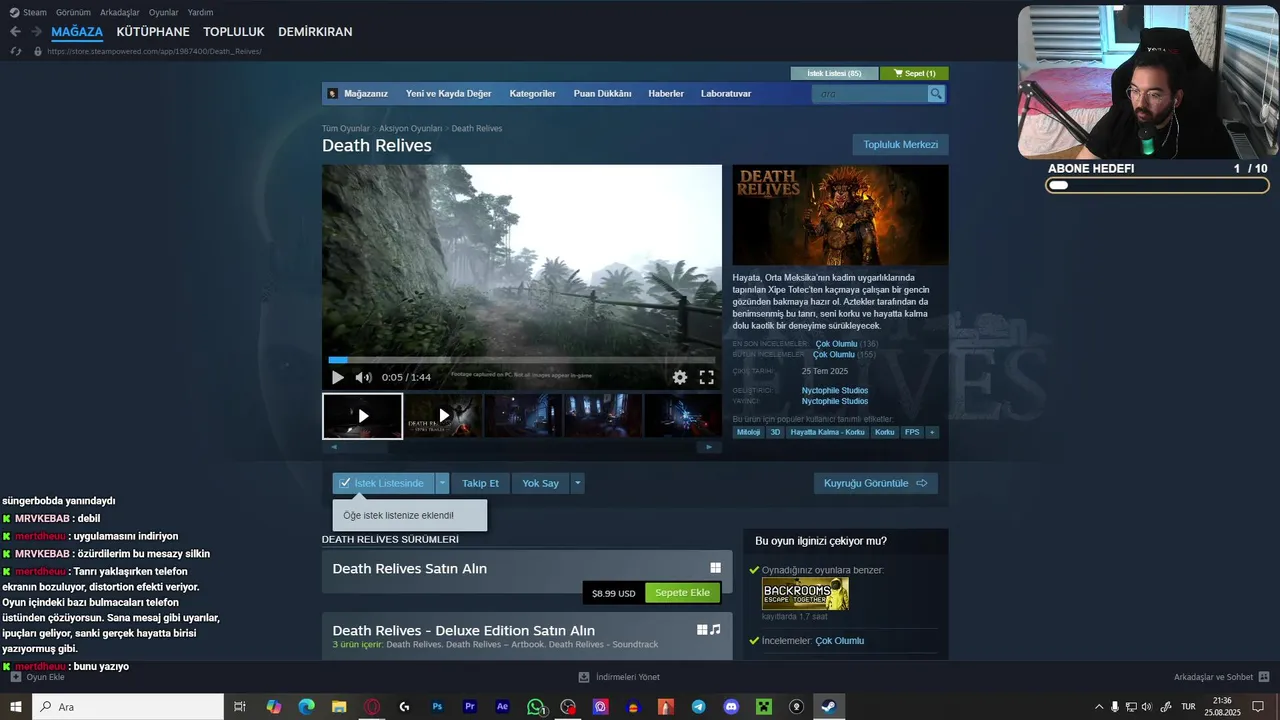This screenshot has height=720, width=1280.
Task: Open Tüm Oyunlar breadcrumb link
Action: click(x=345, y=129)
